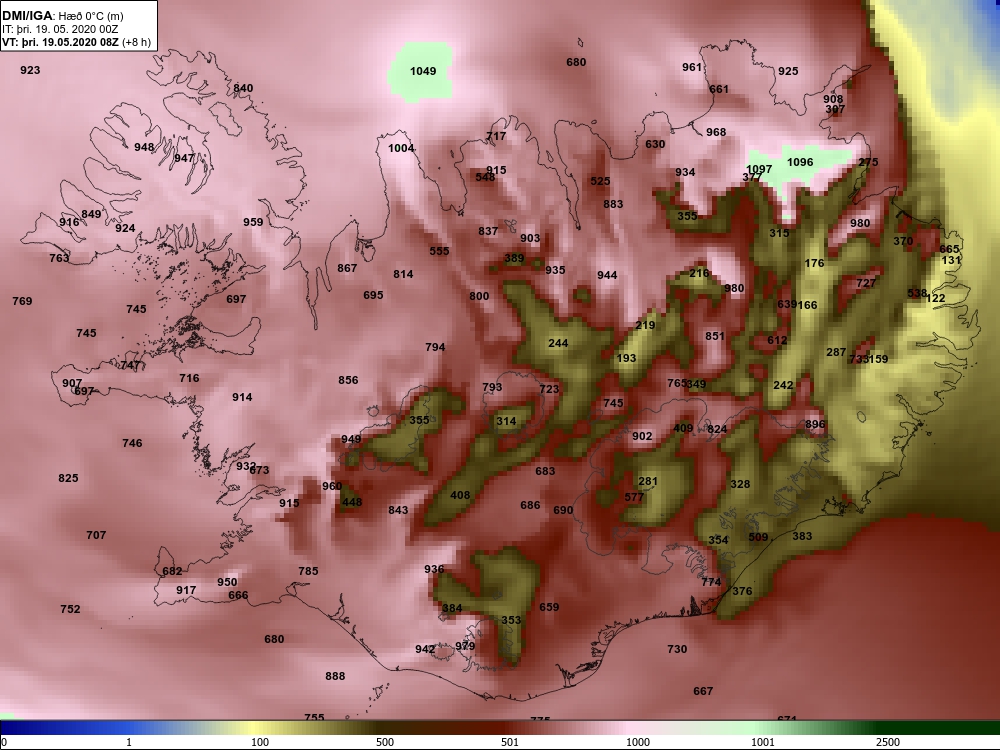Click the value 242 label

pos(783,385)
